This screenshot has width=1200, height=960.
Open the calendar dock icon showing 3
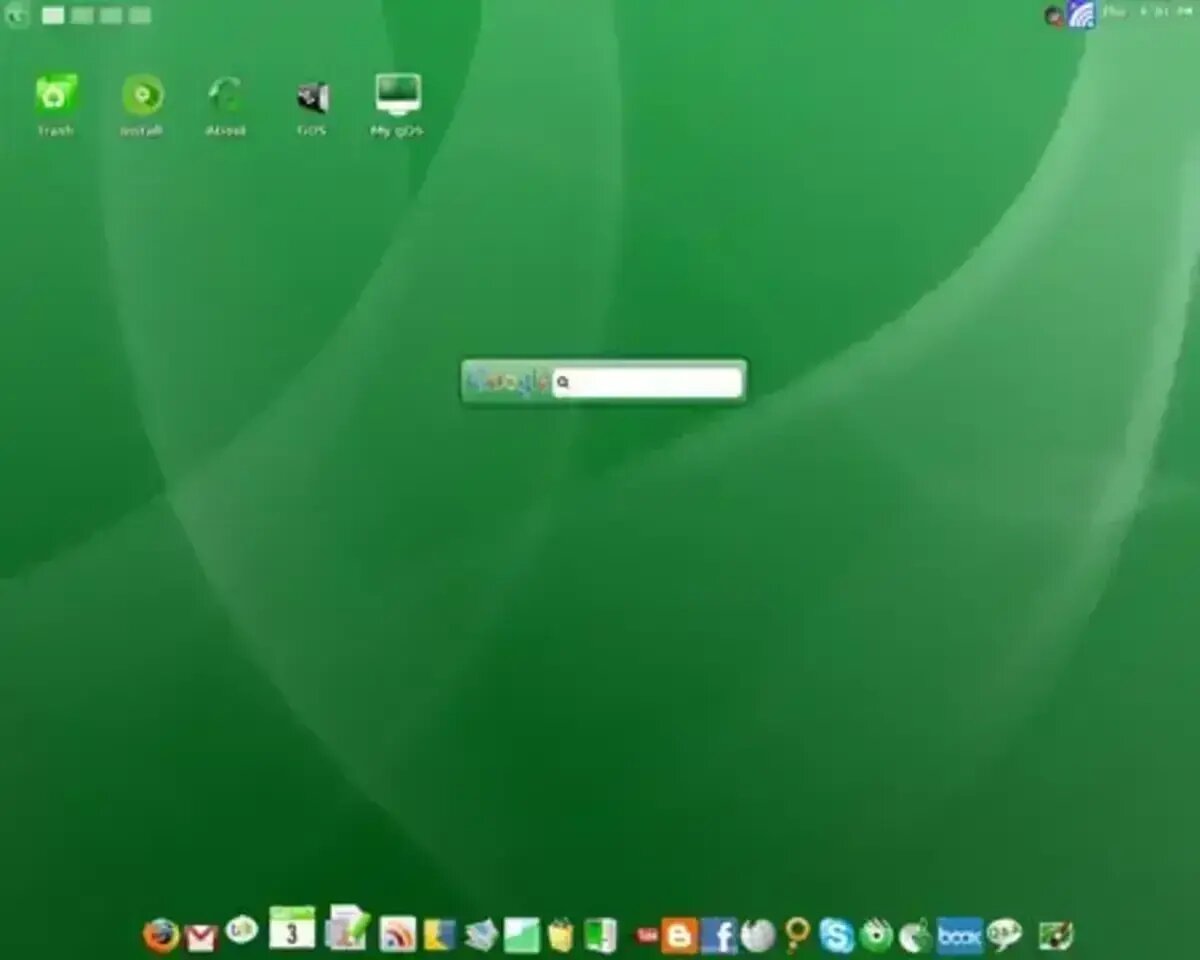click(x=292, y=928)
